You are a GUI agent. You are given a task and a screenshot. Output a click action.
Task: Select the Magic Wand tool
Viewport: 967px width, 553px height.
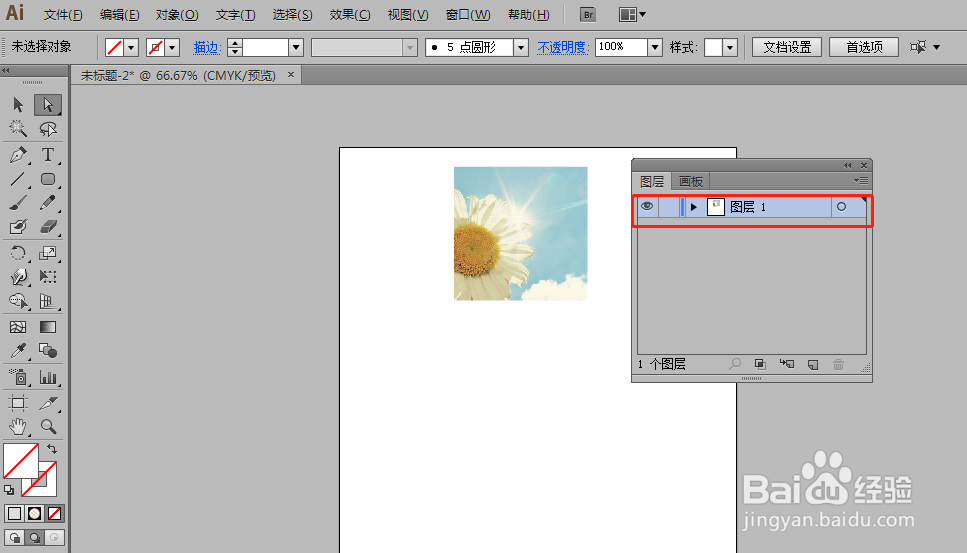pyautogui.click(x=18, y=129)
